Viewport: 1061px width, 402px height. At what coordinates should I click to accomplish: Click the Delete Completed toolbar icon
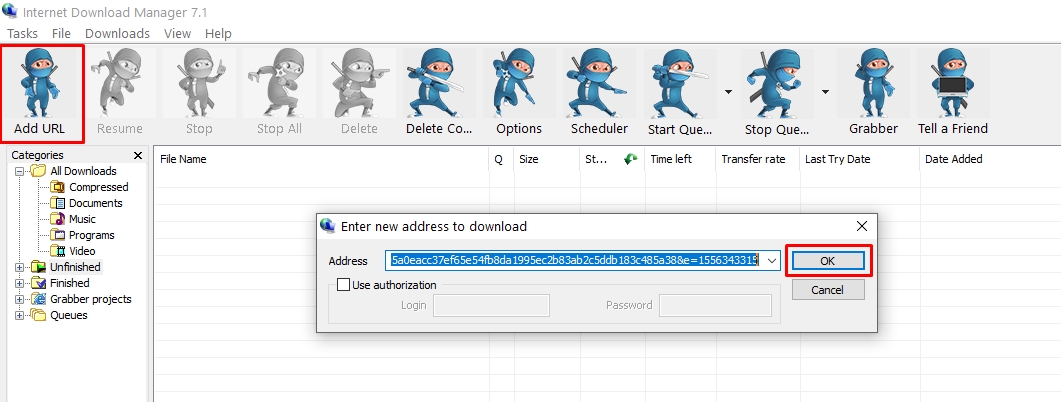[x=438, y=83]
